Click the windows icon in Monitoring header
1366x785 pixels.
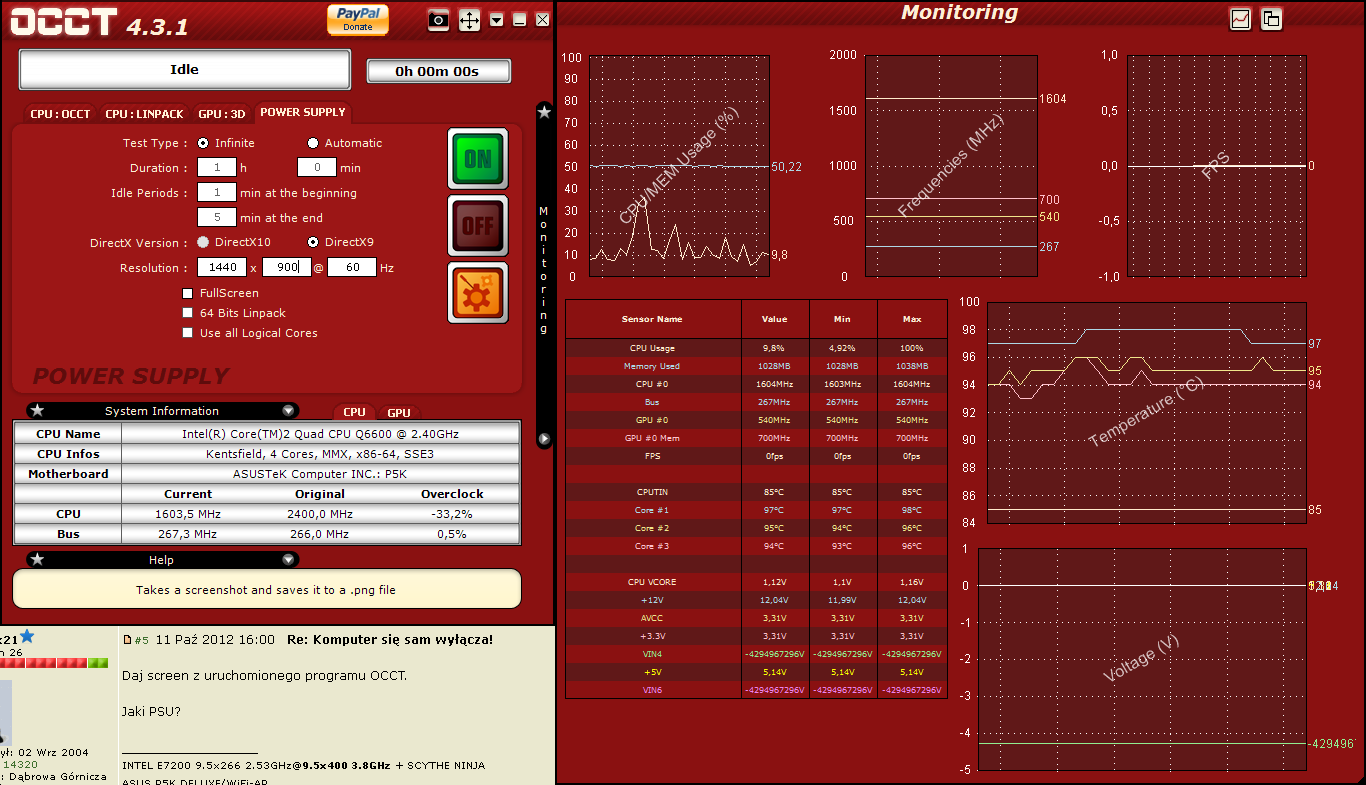pos(1271,18)
